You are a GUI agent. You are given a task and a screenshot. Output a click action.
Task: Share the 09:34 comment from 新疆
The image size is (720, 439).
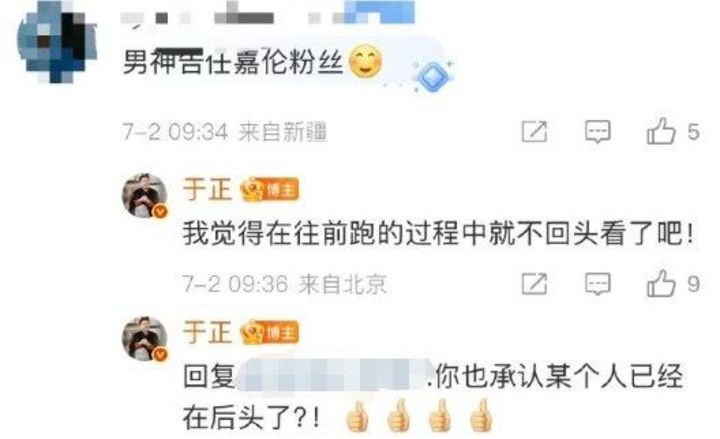pos(534,132)
